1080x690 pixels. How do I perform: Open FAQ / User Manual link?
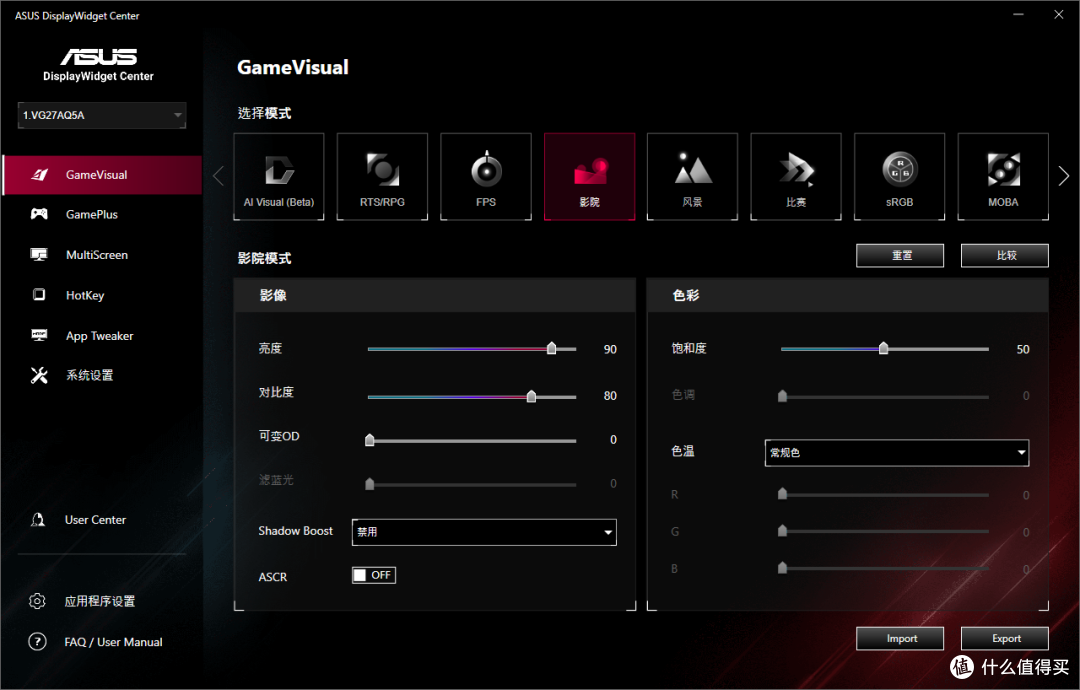pos(114,642)
